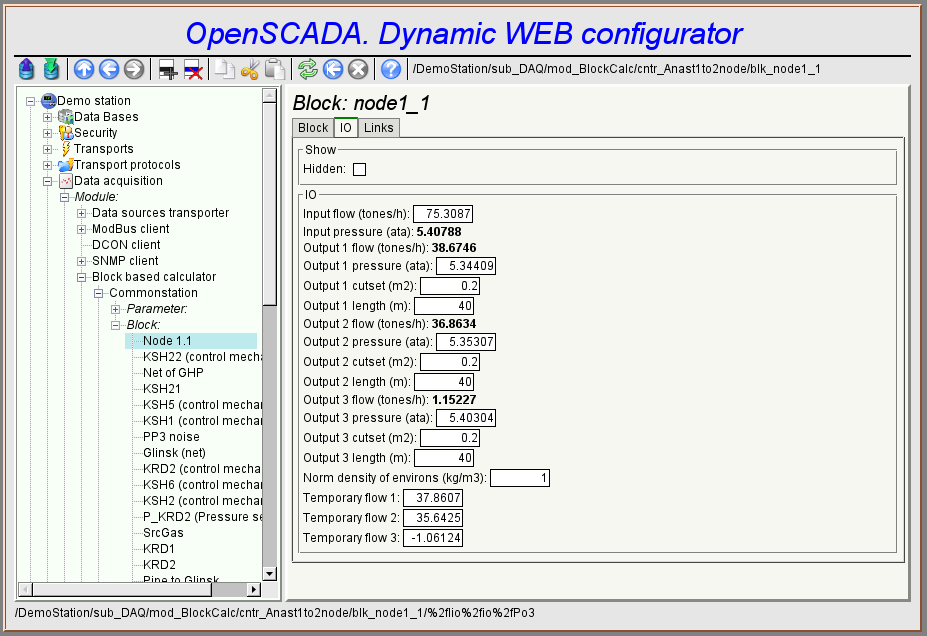
Task: Click the blue circle arrow icon beside refresh
Action: point(333,69)
